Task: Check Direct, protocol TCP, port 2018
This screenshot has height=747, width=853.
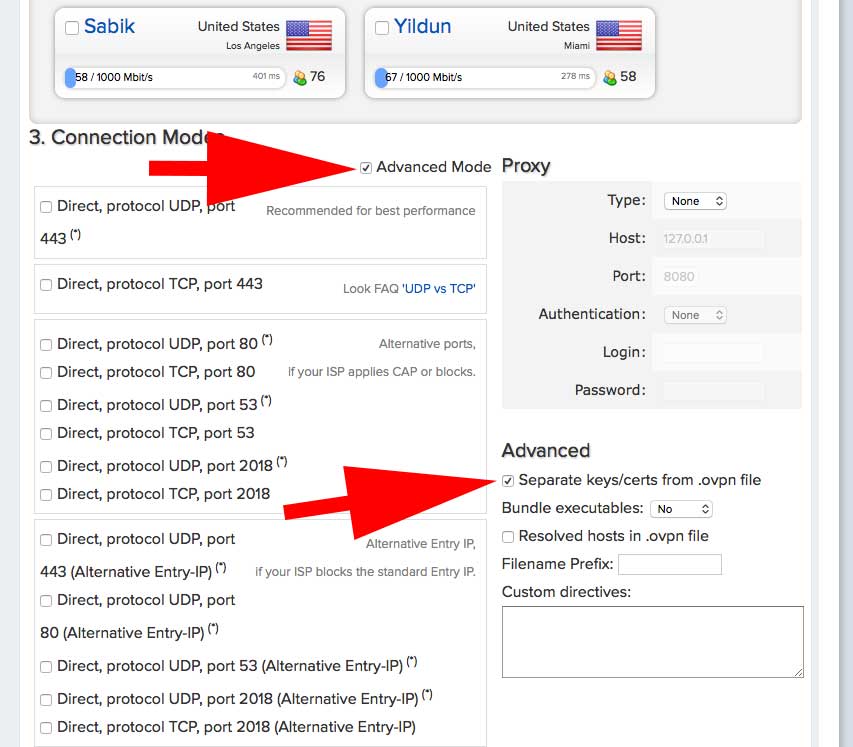Action: 46,495
